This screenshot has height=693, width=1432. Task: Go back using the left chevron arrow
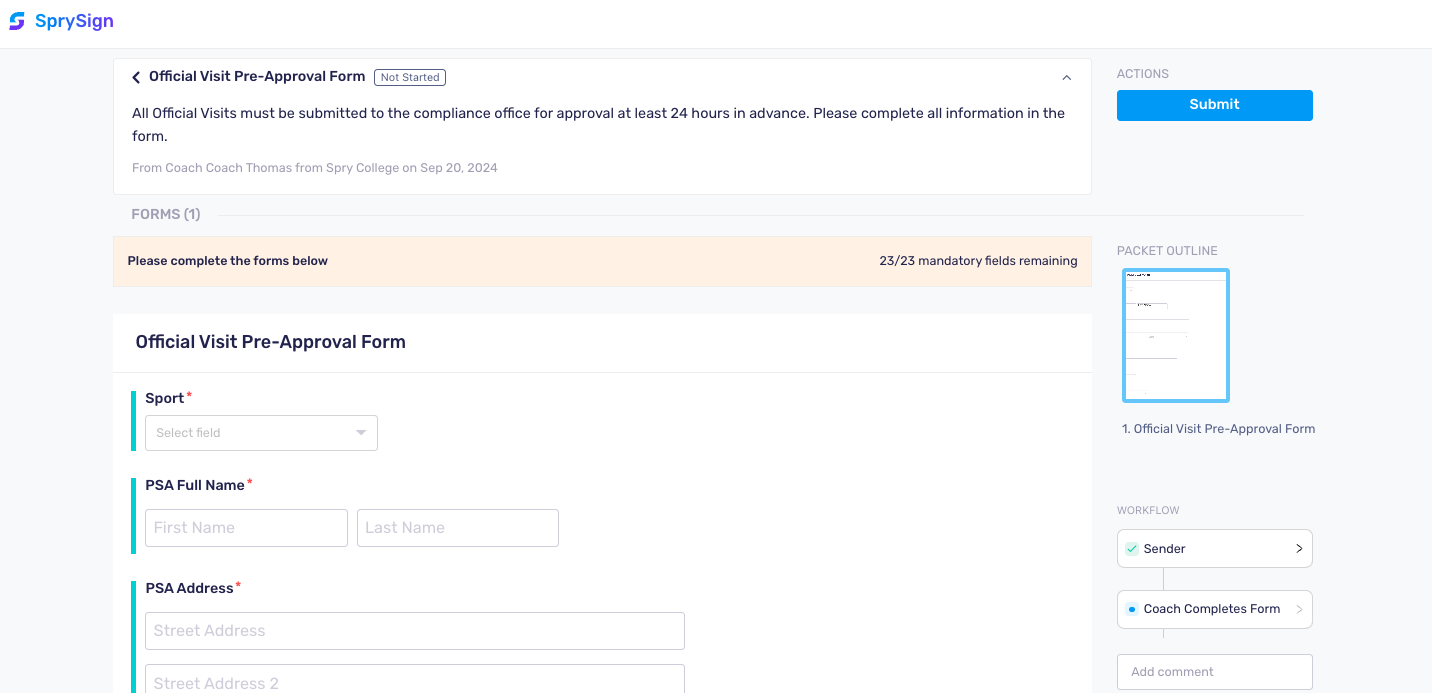click(x=136, y=77)
